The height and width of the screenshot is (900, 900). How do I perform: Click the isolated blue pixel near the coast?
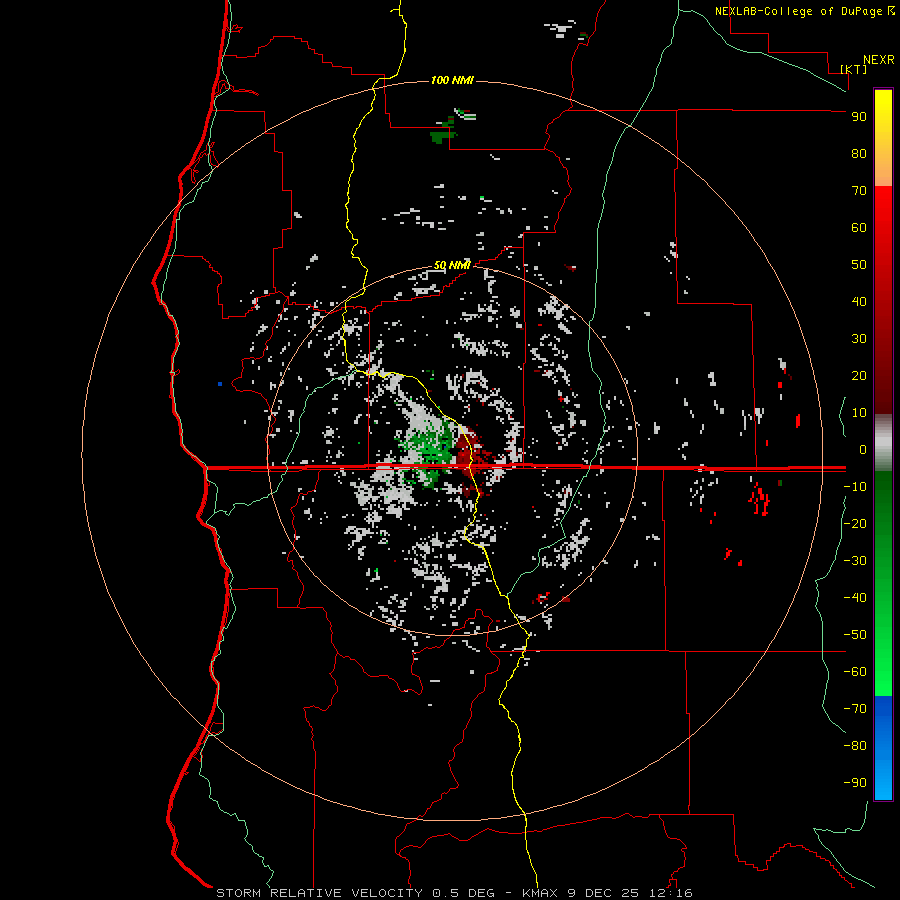click(x=220, y=383)
